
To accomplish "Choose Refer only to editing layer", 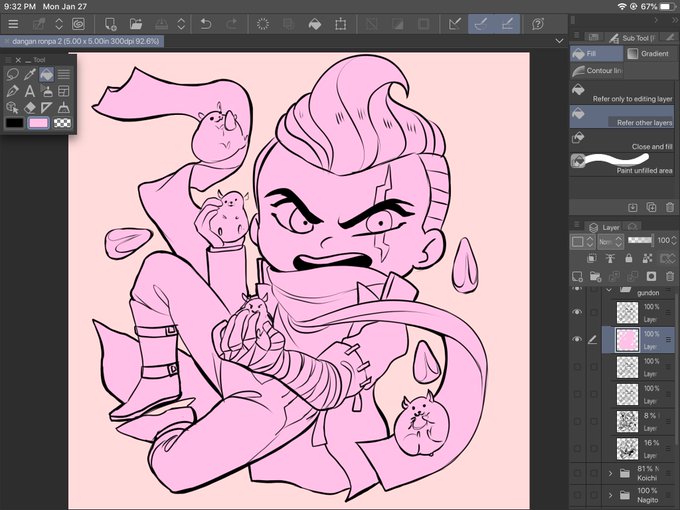I will pyautogui.click(x=622, y=93).
